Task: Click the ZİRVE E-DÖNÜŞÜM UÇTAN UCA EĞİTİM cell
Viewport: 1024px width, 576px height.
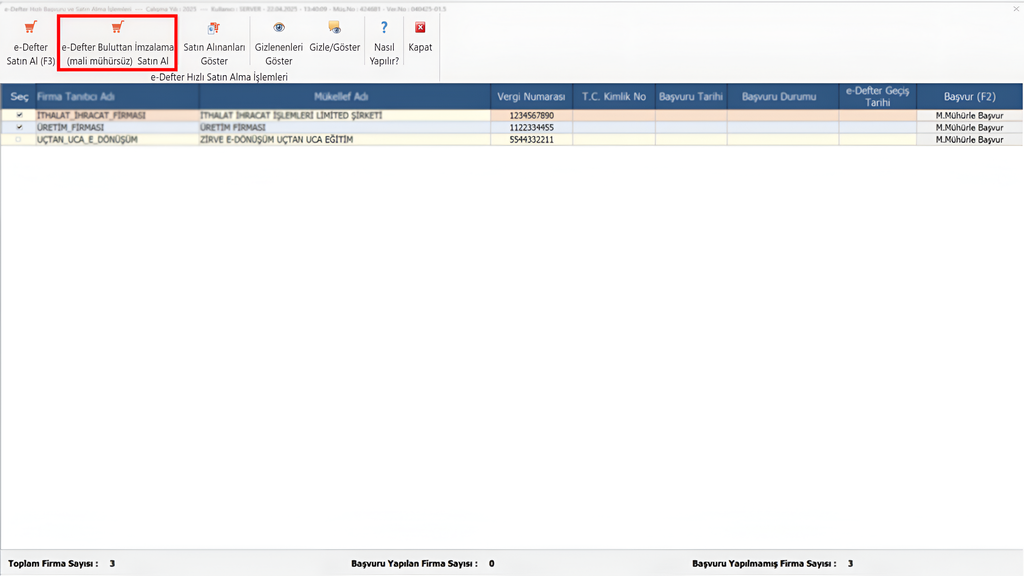Action: click(x=345, y=139)
